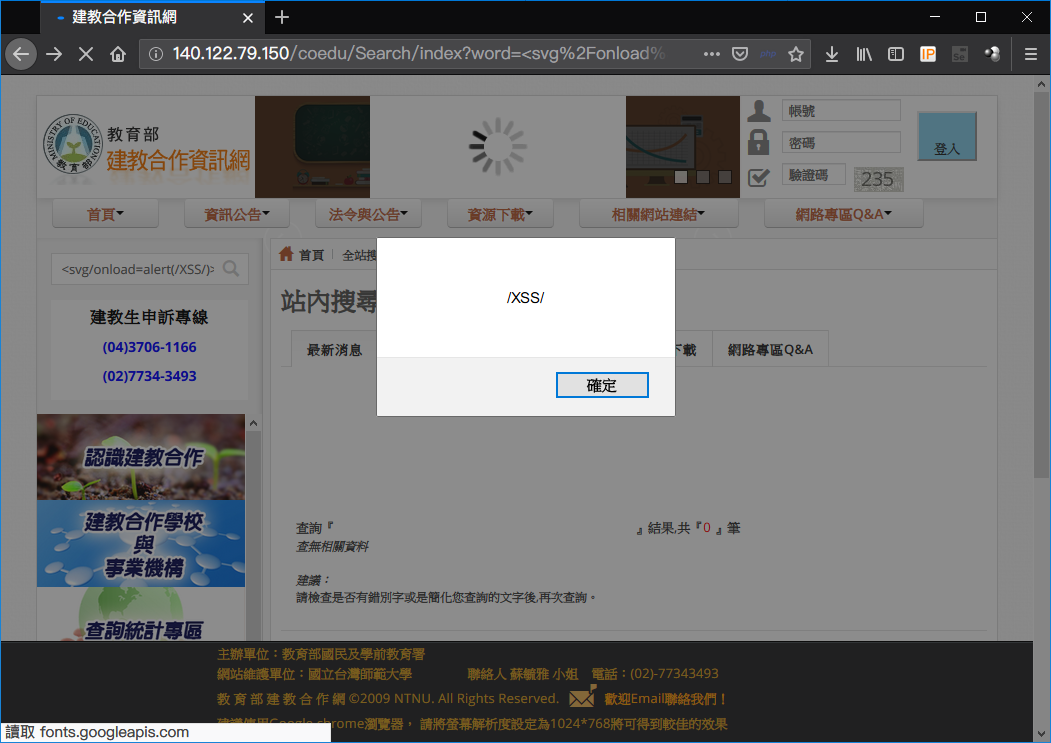Click the third slideshow indicator square

(x=725, y=177)
